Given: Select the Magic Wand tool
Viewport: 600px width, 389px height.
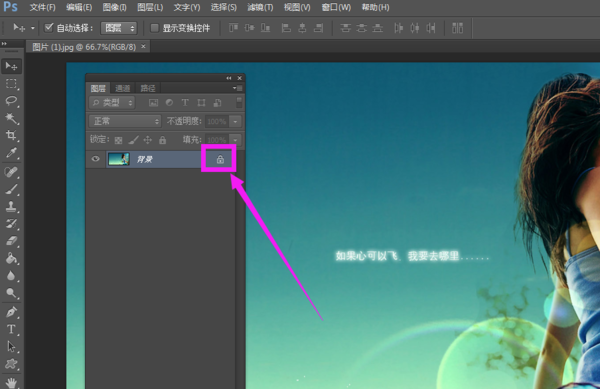Looking at the screenshot, I should tap(11, 118).
